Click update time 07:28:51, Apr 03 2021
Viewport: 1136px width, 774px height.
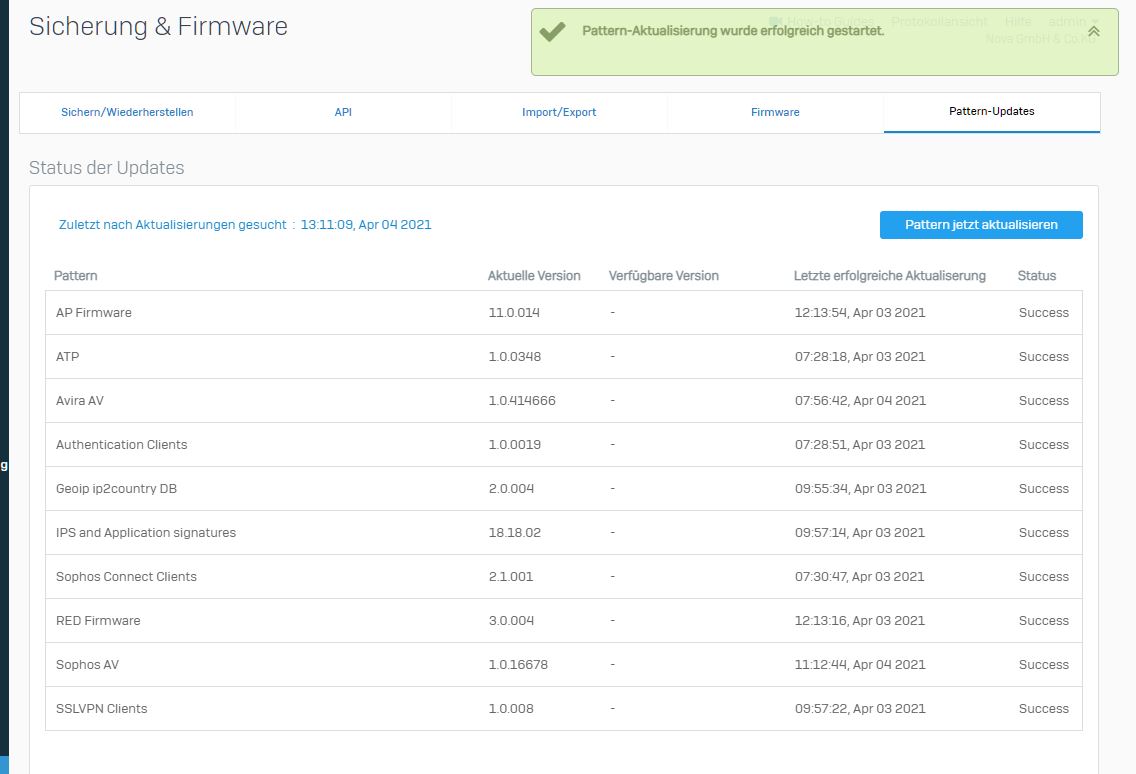[860, 444]
